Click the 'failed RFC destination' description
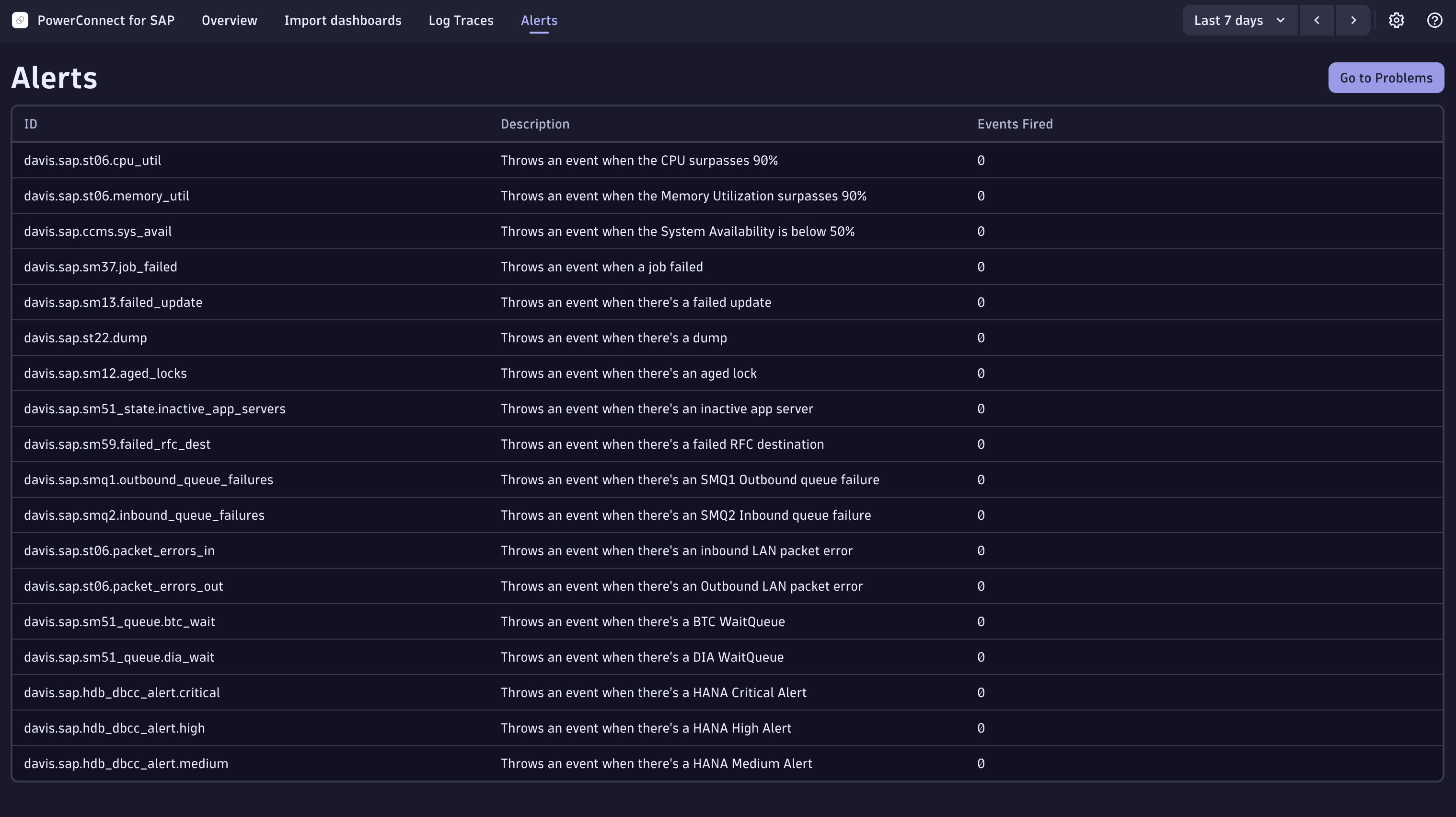Viewport: 1456px width, 817px height. (662, 444)
